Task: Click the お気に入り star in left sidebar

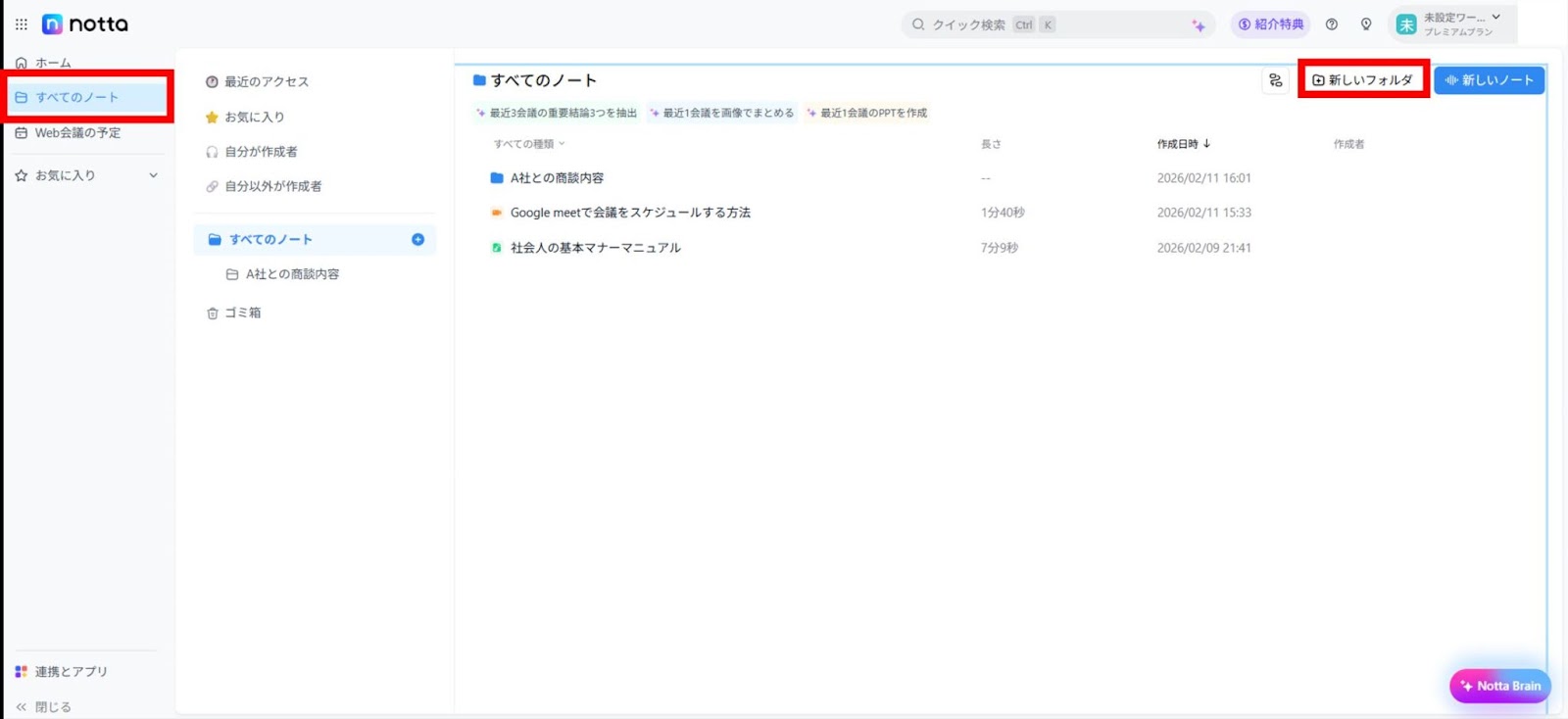Action: [x=21, y=175]
